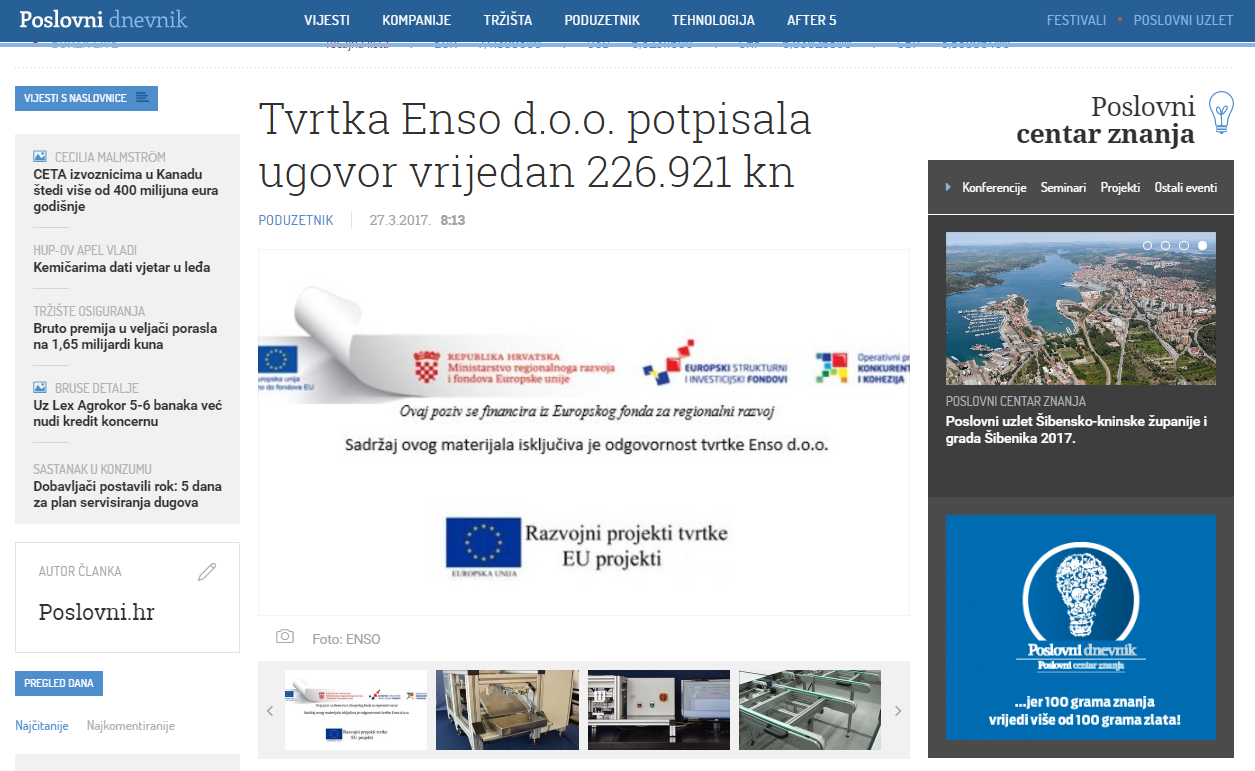Open Uz Lex Agrokor 5-6 banaka article
The image size is (1255, 771).
pos(127,413)
